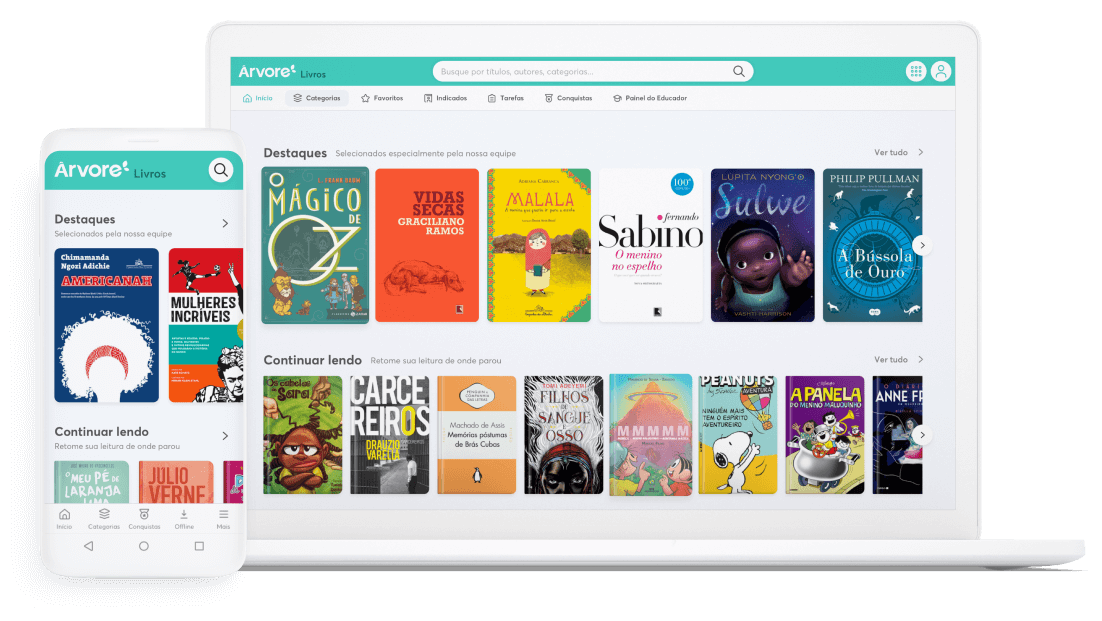Tap the Android recent apps square button
This screenshot has height=621, width=1102.
tap(199, 546)
